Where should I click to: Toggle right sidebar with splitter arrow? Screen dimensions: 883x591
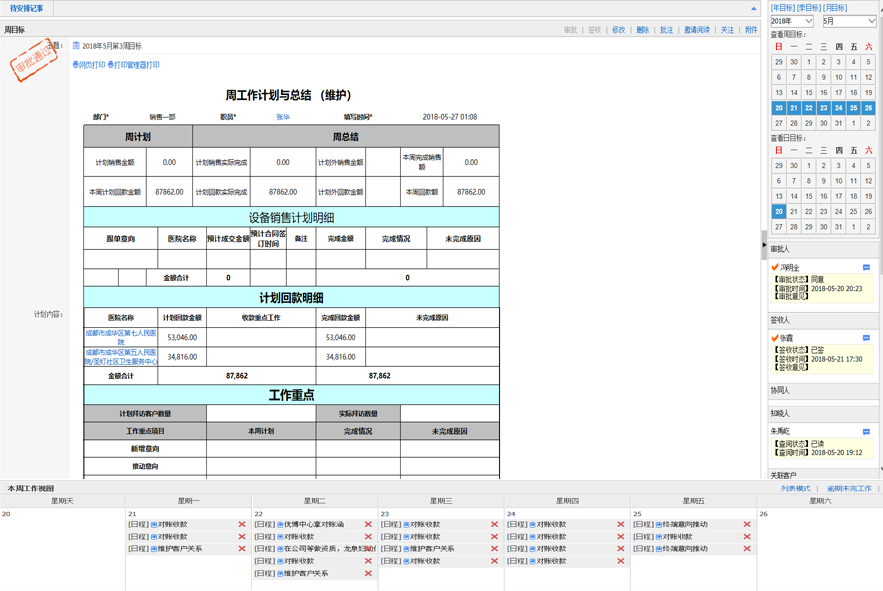click(764, 245)
